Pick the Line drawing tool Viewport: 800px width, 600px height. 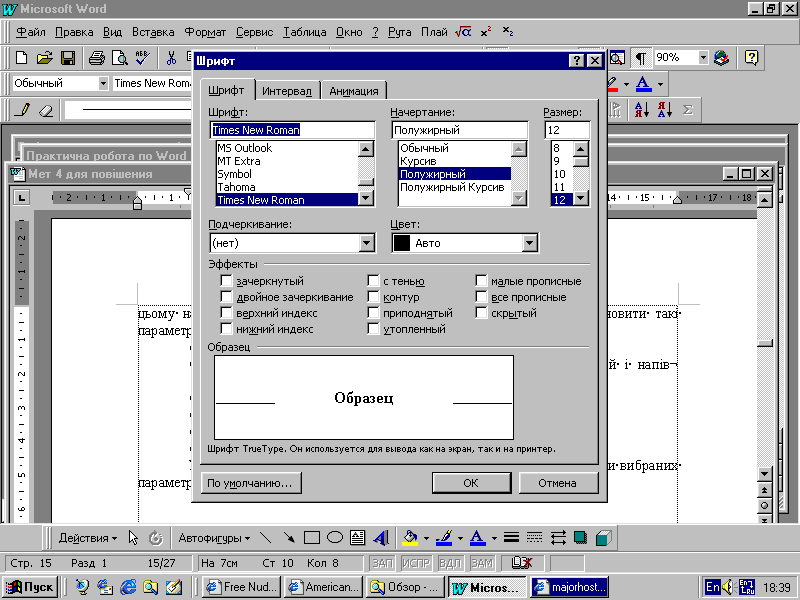(x=265, y=538)
